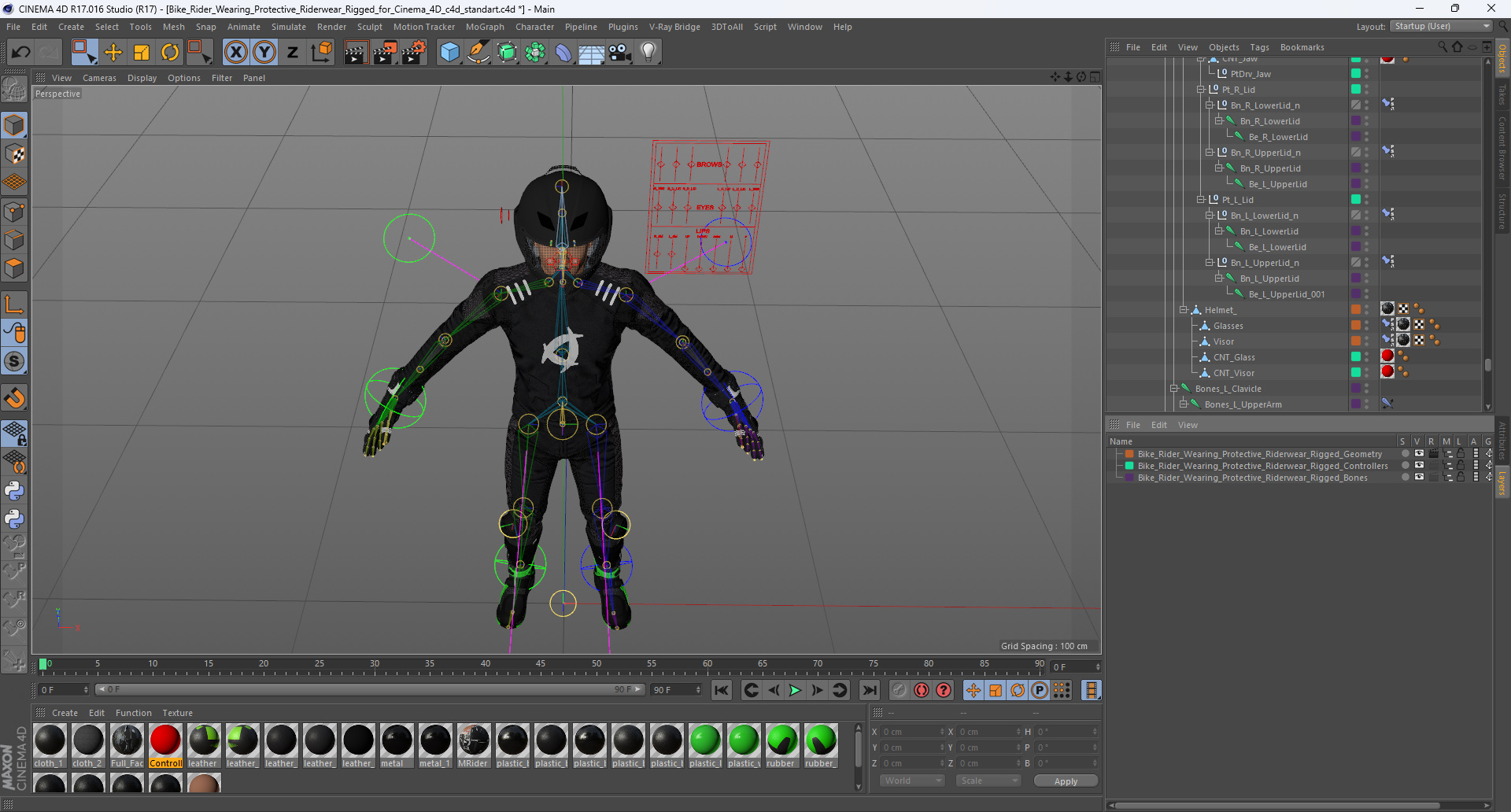Image resolution: width=1511 pixels, height=812 pixels.
Task: Open the Layout Startup dropdown
Action: [1442, 26]
